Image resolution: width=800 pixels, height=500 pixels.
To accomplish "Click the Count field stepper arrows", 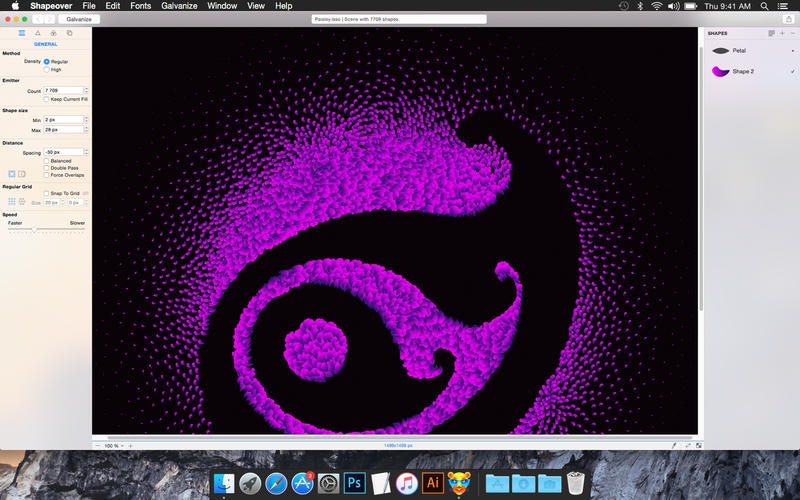I will (x=86, y=90).
